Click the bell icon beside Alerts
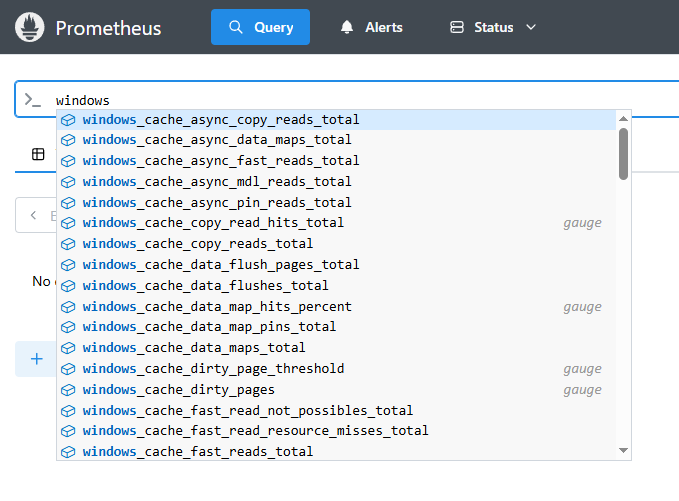The height and width of the screenshot is (501, 679). (346, 27)
